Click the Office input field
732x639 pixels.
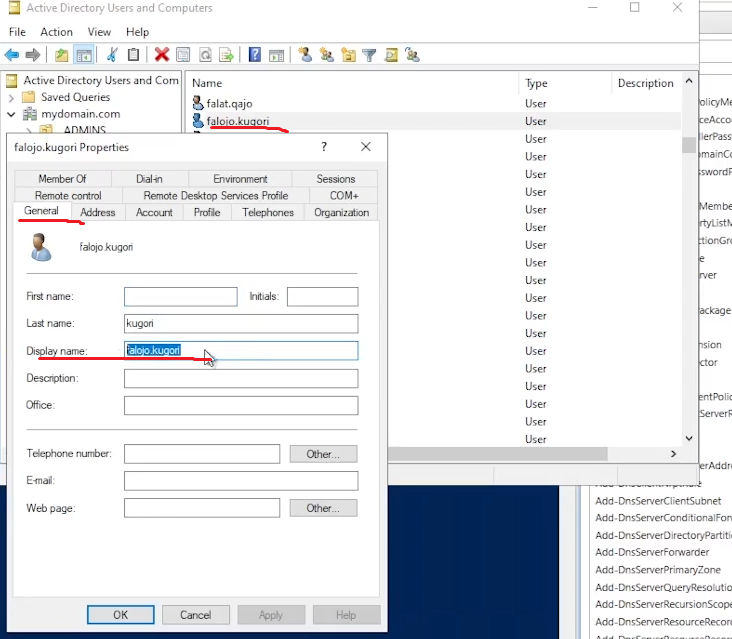click(241, 406)
